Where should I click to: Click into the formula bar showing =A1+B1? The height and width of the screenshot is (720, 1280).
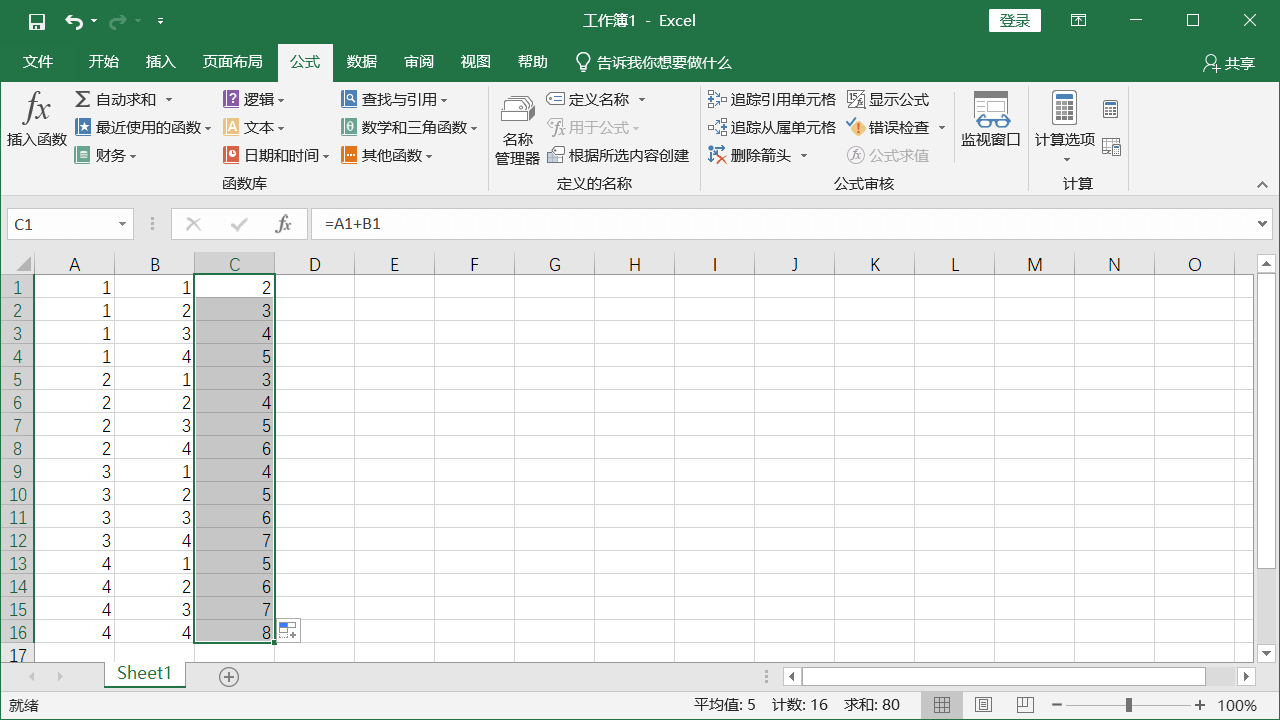pyautogui.click(x=780, y=224)
